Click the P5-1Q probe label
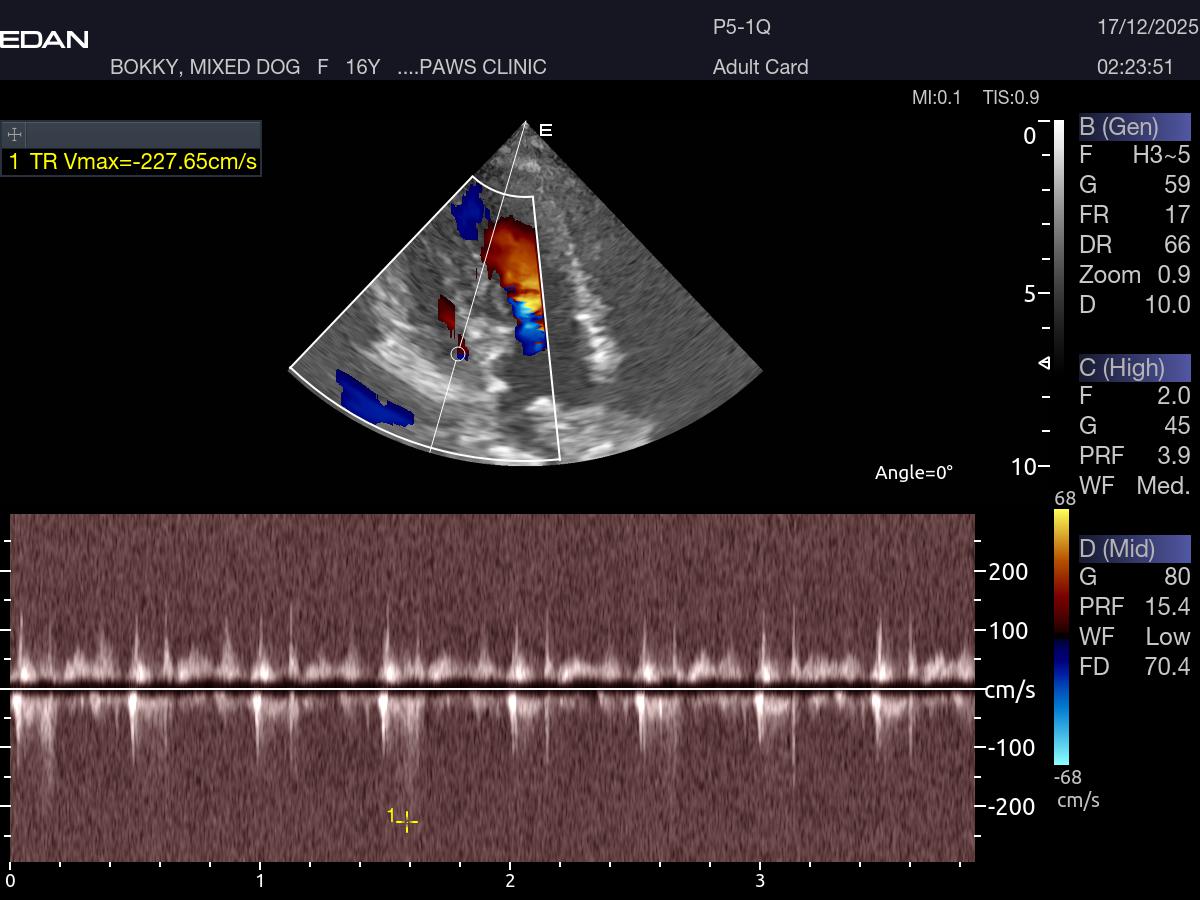 (741, 27)
